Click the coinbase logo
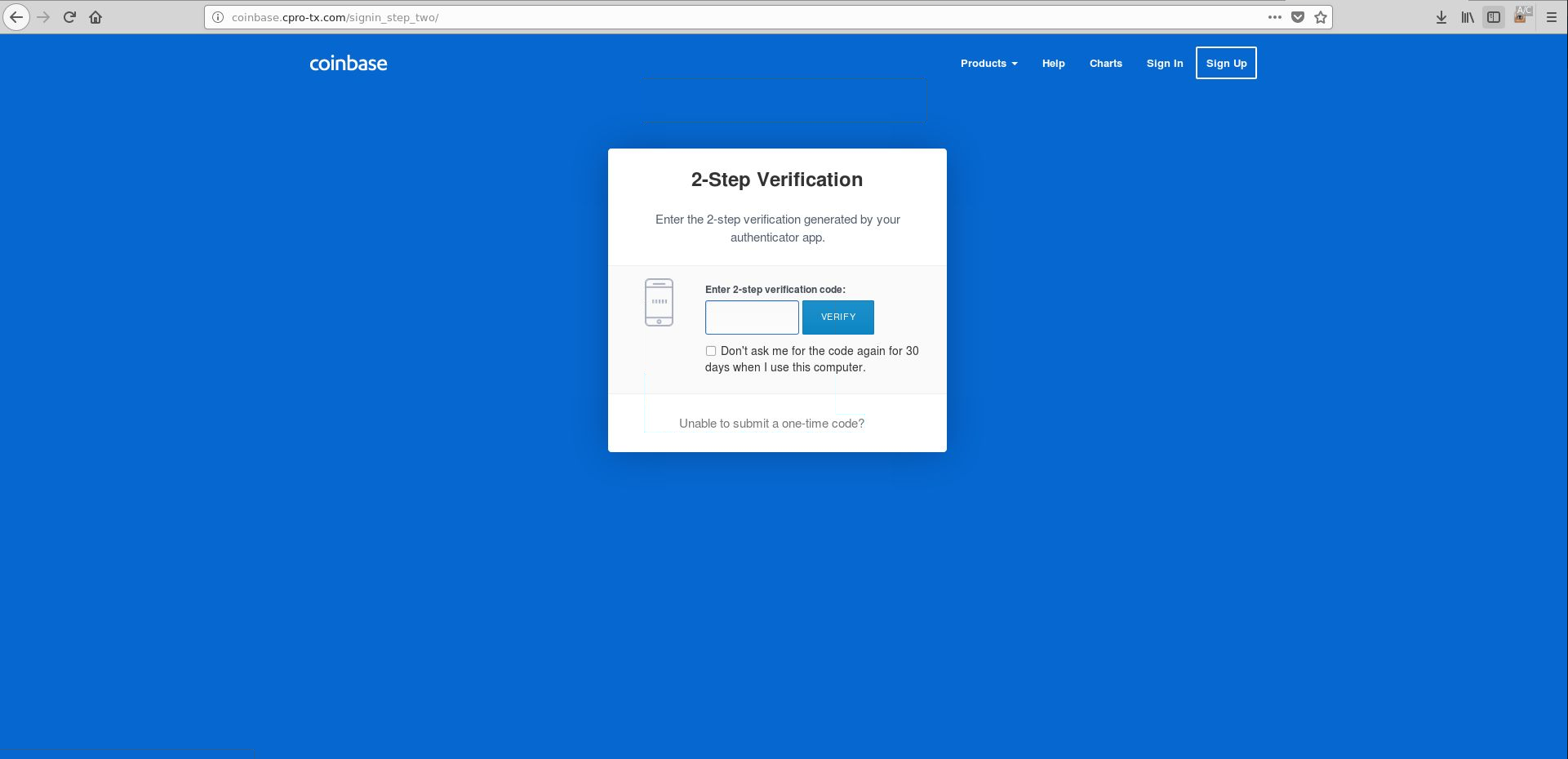Viewport: 1568px width, 759px height. click(349, 64)
